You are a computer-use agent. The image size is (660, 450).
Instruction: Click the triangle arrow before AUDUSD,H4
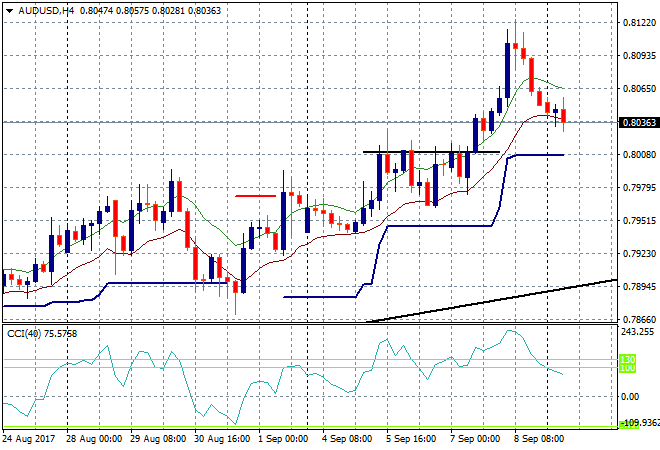tap(9, 11)
